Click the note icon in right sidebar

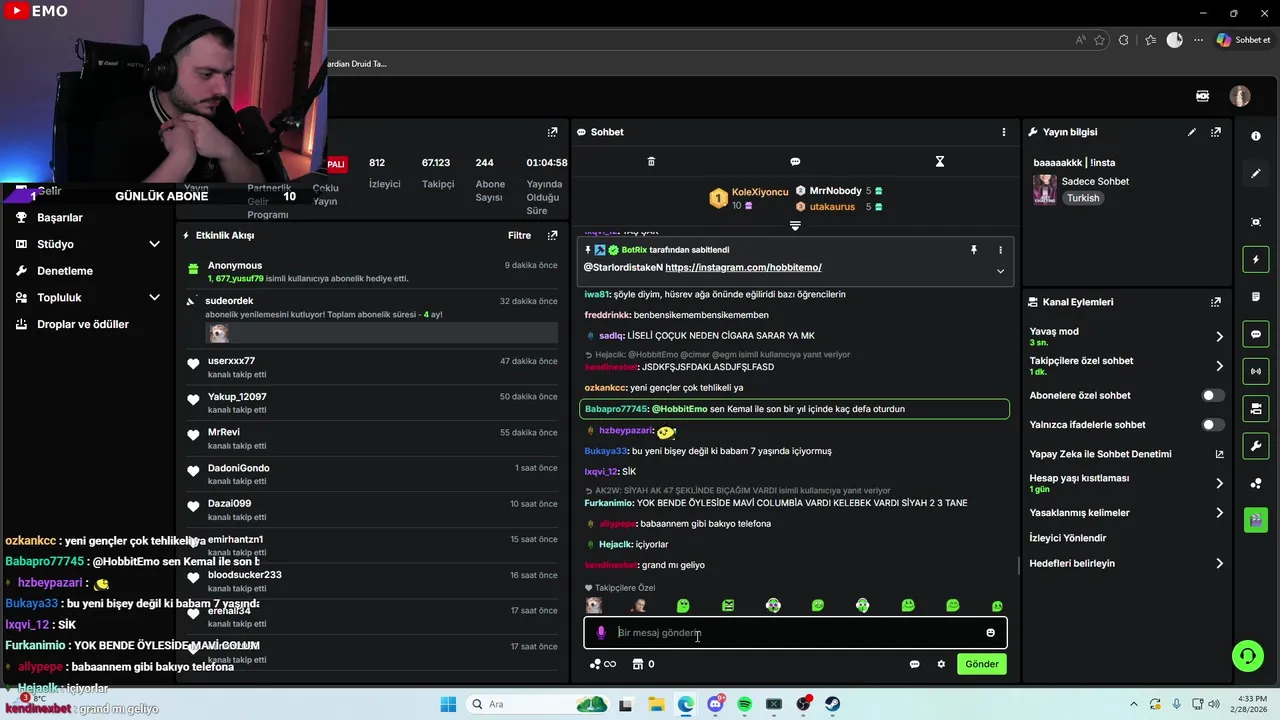1256,297
